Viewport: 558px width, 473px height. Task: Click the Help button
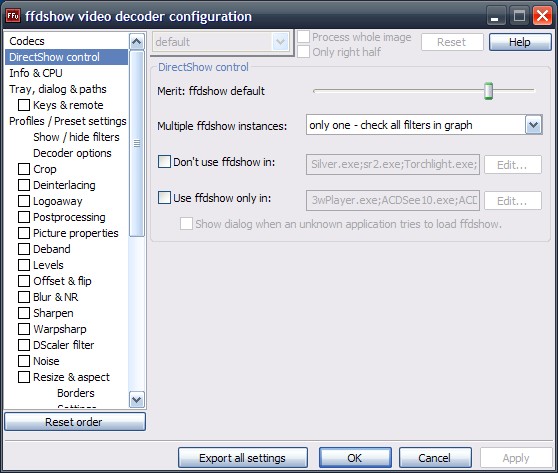click(520, 42)
